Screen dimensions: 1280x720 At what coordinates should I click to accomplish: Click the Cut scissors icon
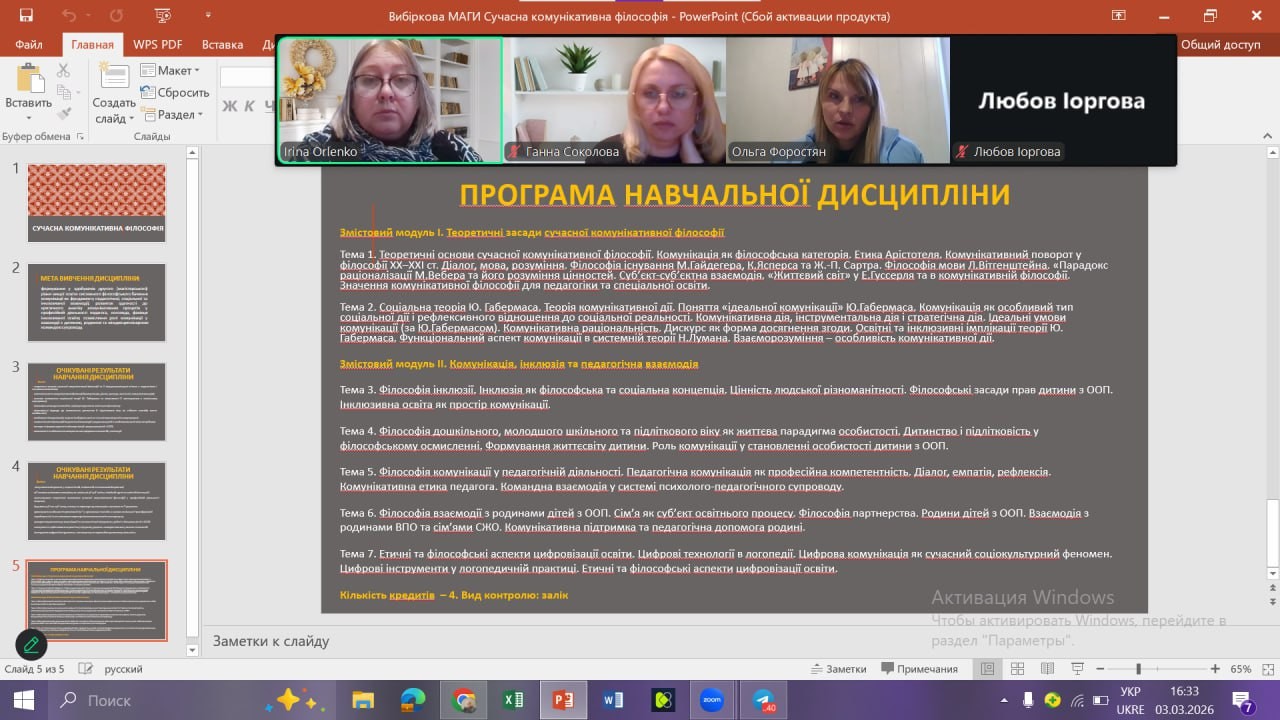[64, 70]
